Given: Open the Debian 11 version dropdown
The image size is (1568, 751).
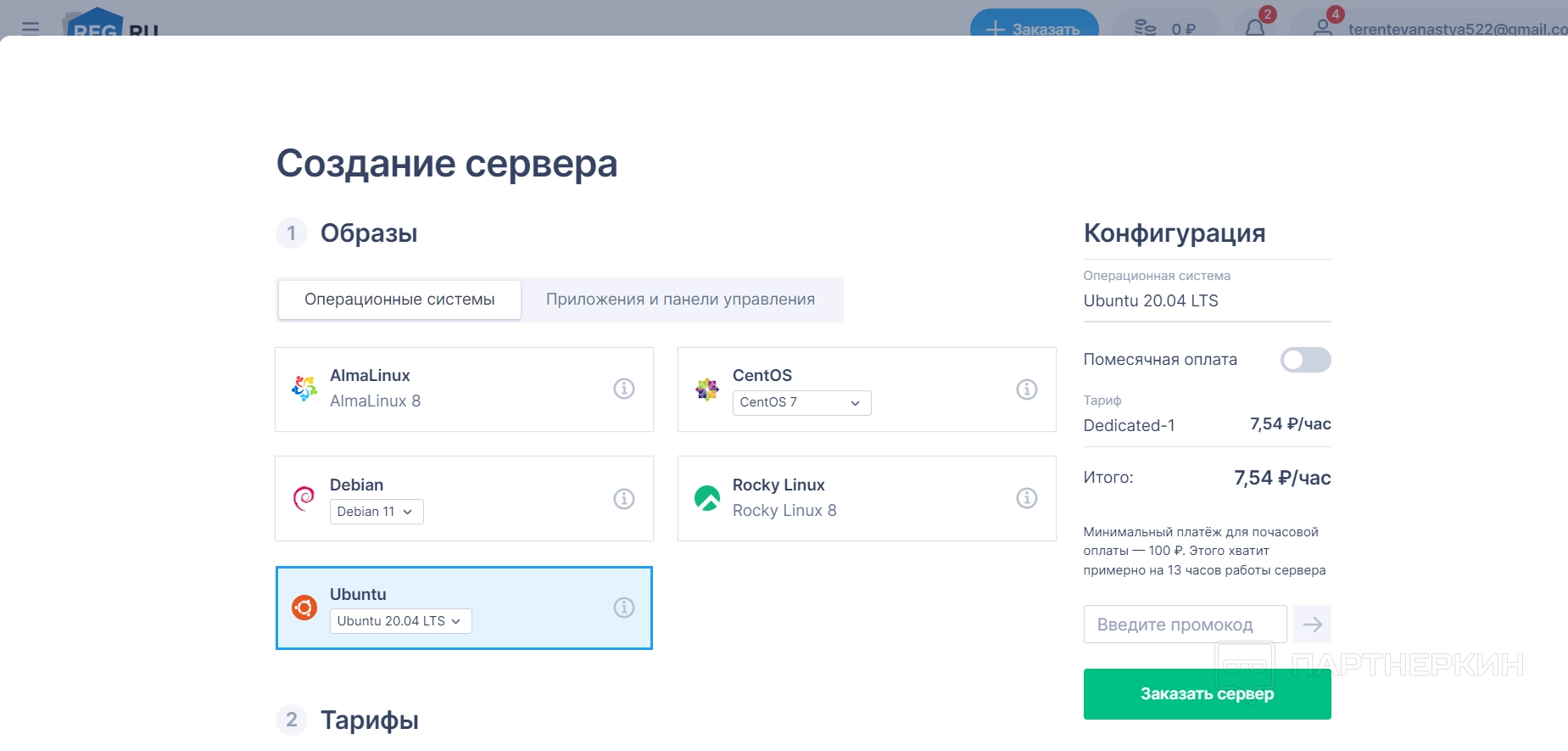Looking at the screenshot, I should point(376,512).
